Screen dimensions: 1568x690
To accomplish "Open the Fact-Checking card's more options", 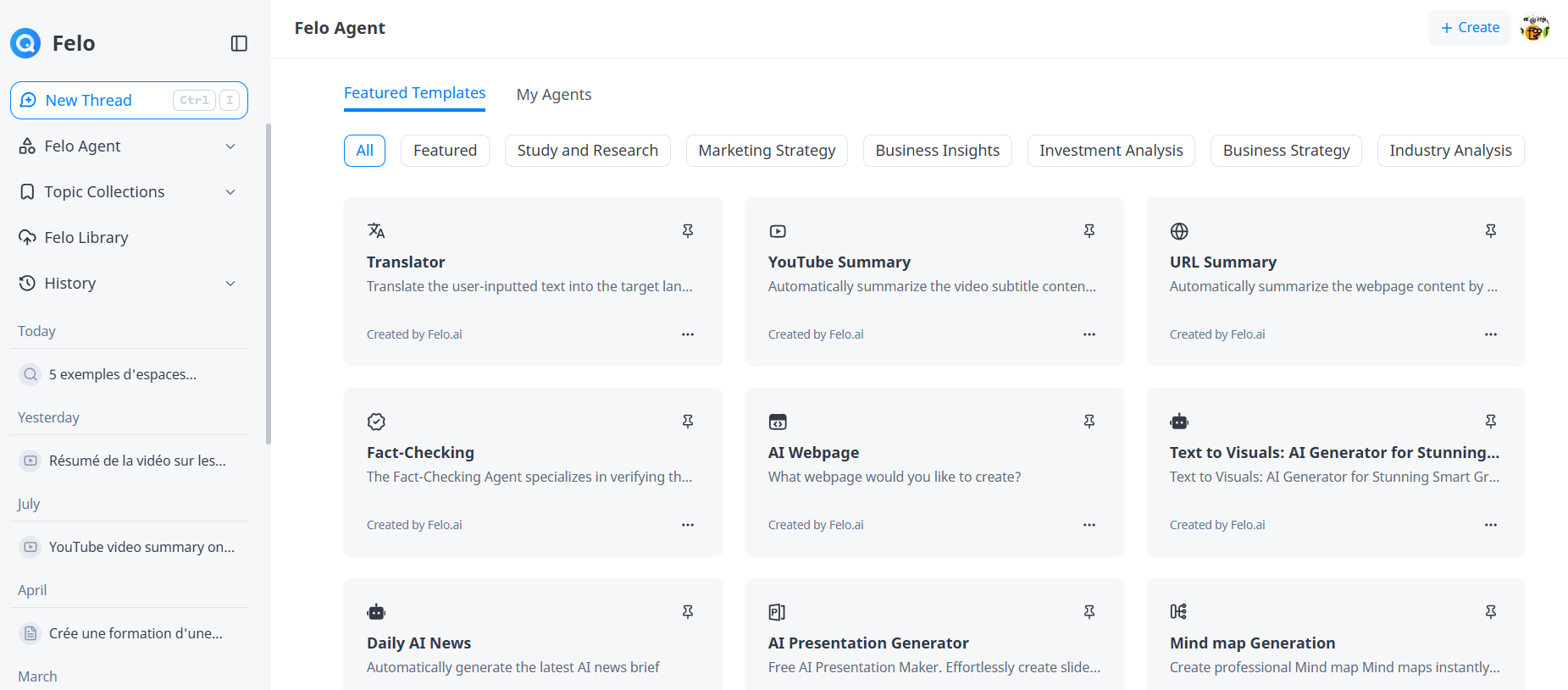I will click(x=687, y=525).
